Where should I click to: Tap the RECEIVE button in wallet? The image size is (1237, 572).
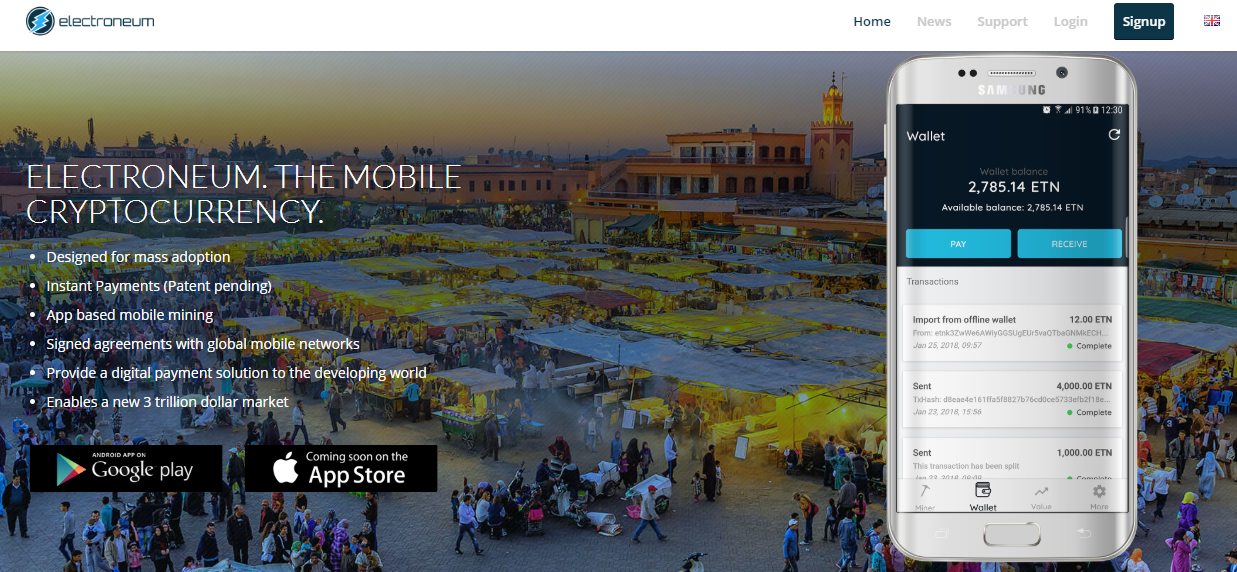coord(1069,244)
